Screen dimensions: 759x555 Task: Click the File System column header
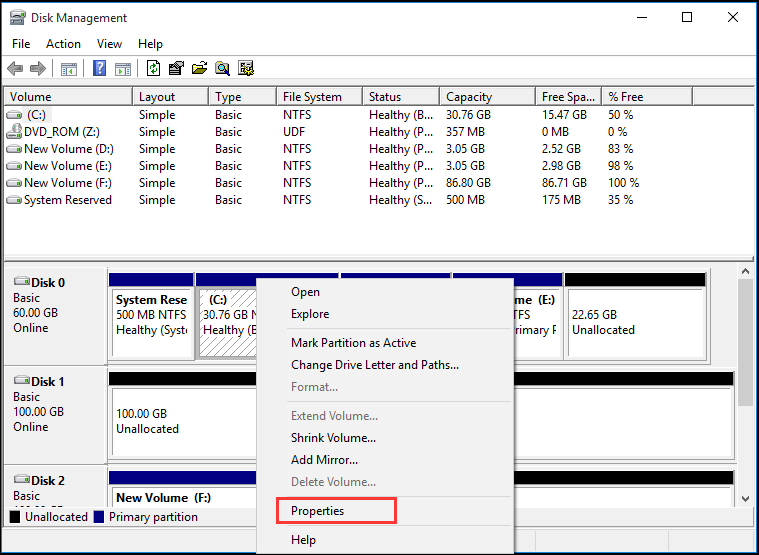coord(312,97)
